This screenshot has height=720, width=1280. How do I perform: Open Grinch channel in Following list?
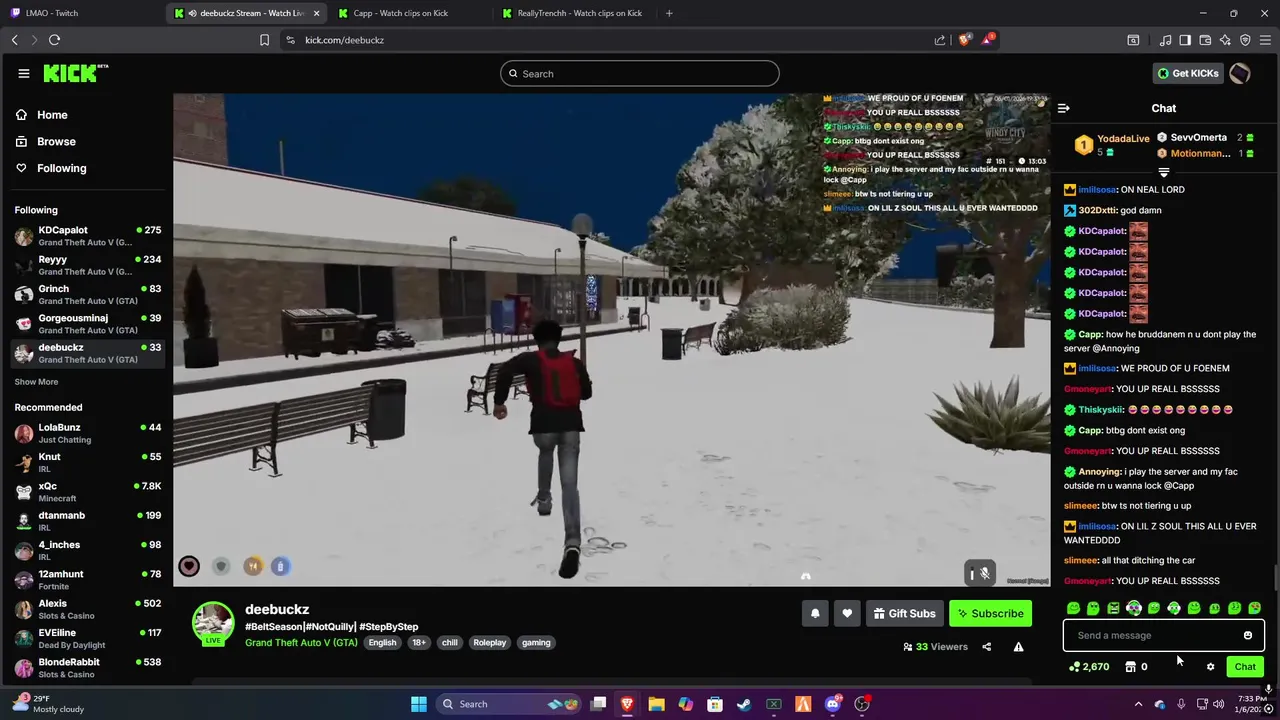pos(88,294)
